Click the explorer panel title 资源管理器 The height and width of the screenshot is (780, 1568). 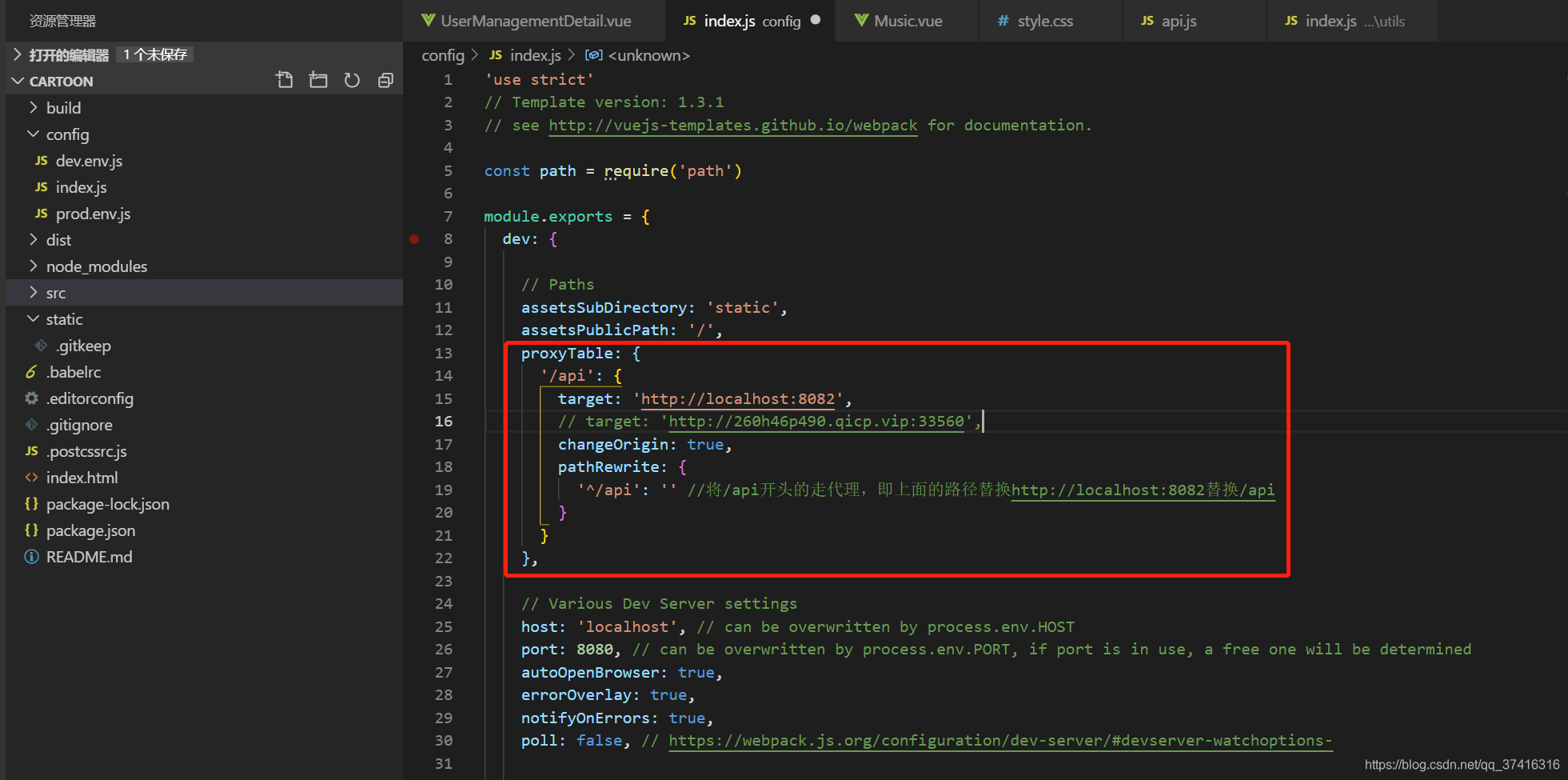(x=62, y=21)
